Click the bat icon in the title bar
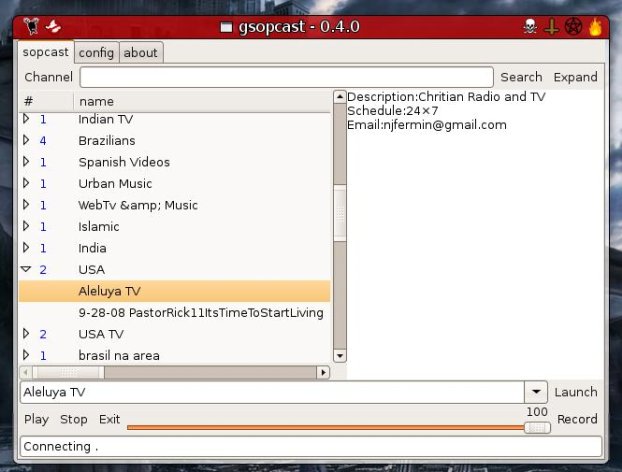The width and height of the screenshot is (622, 472). pos(31,27)
